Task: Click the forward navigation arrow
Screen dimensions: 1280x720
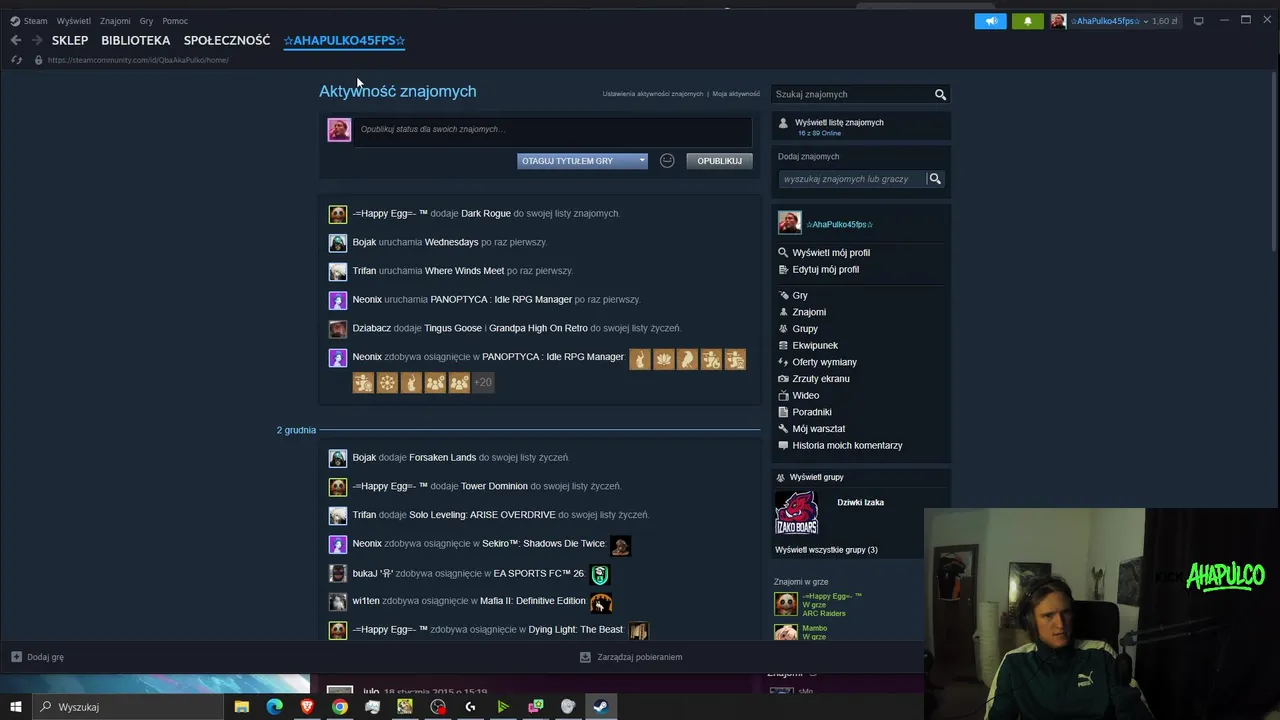Action: point(37,40)
